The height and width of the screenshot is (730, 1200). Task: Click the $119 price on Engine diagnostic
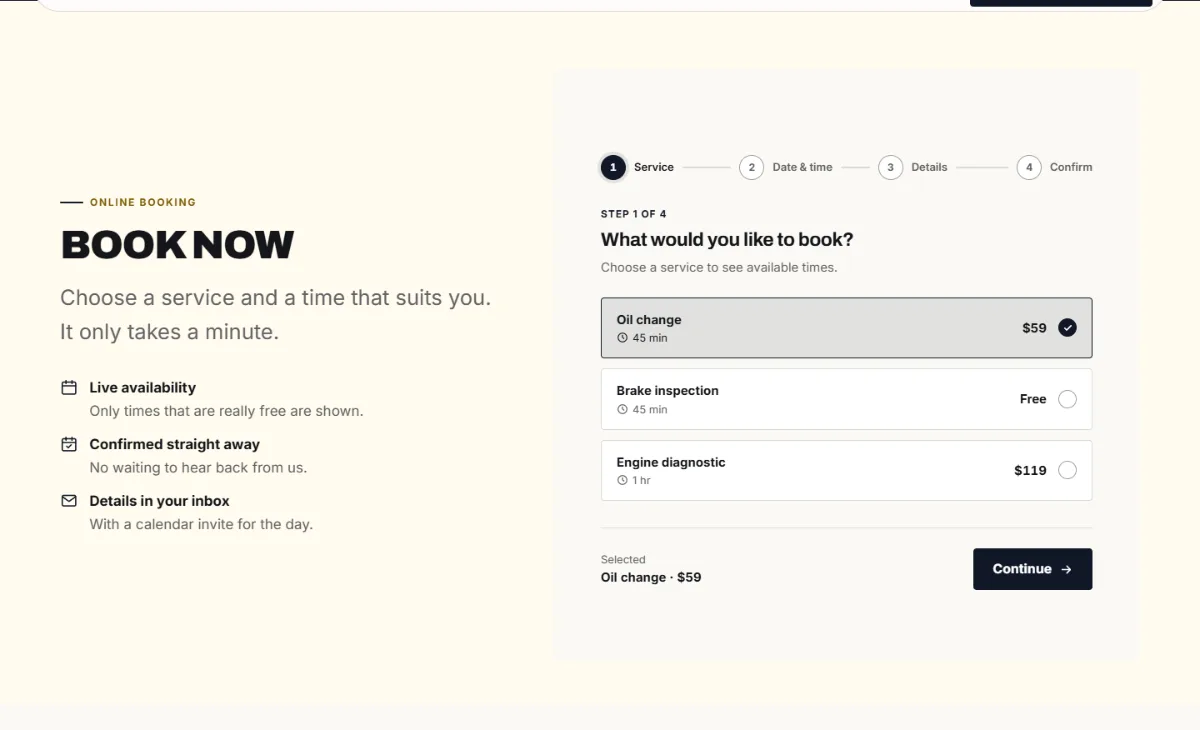pos(1030,470)
